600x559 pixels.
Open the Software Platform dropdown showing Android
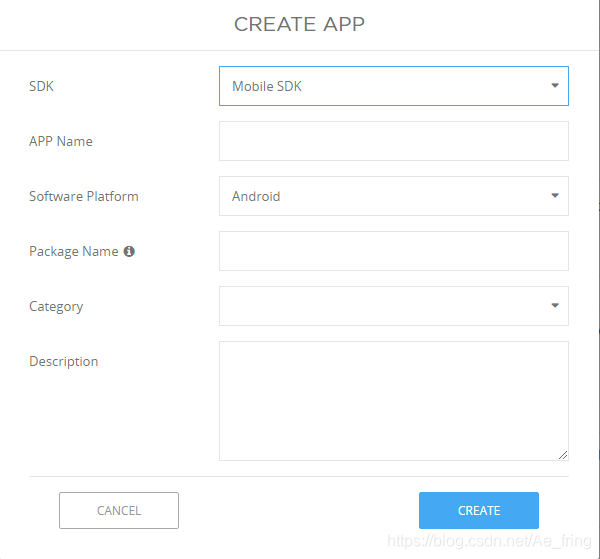394,196
